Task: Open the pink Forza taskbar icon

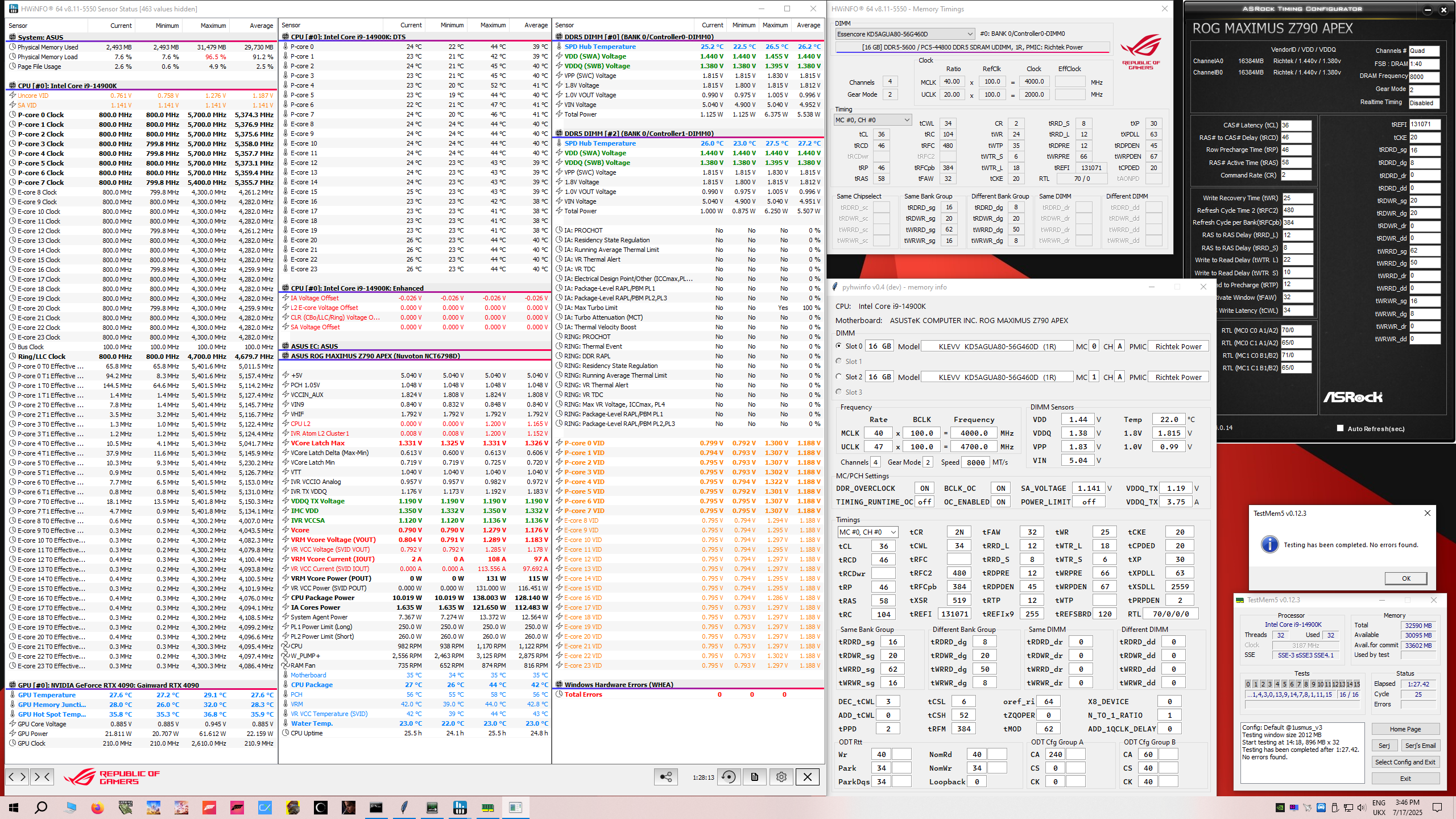Action: (237, 808)
